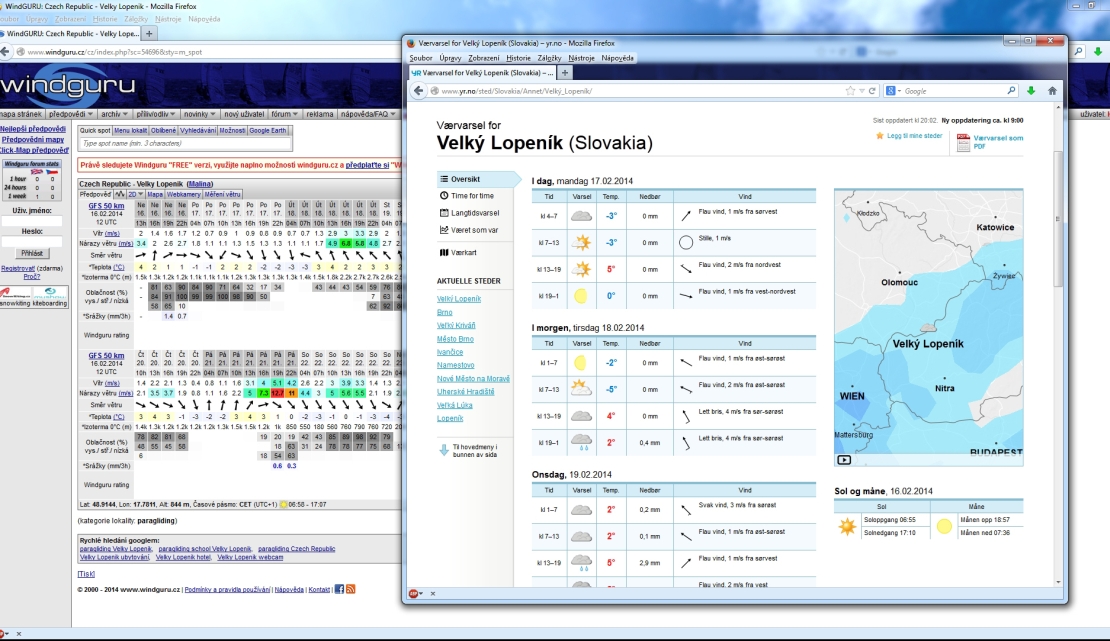Click the Legg til mine steder link

915,135
